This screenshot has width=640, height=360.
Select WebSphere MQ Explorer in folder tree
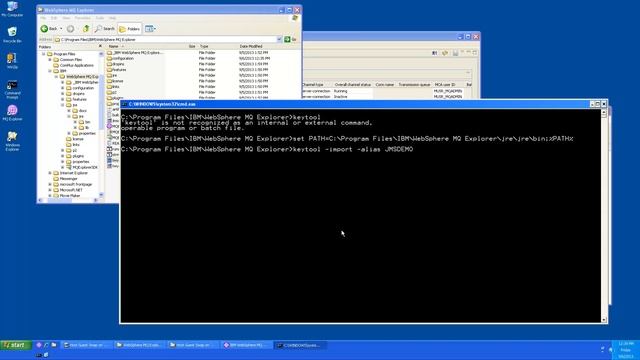pos(82,77)
